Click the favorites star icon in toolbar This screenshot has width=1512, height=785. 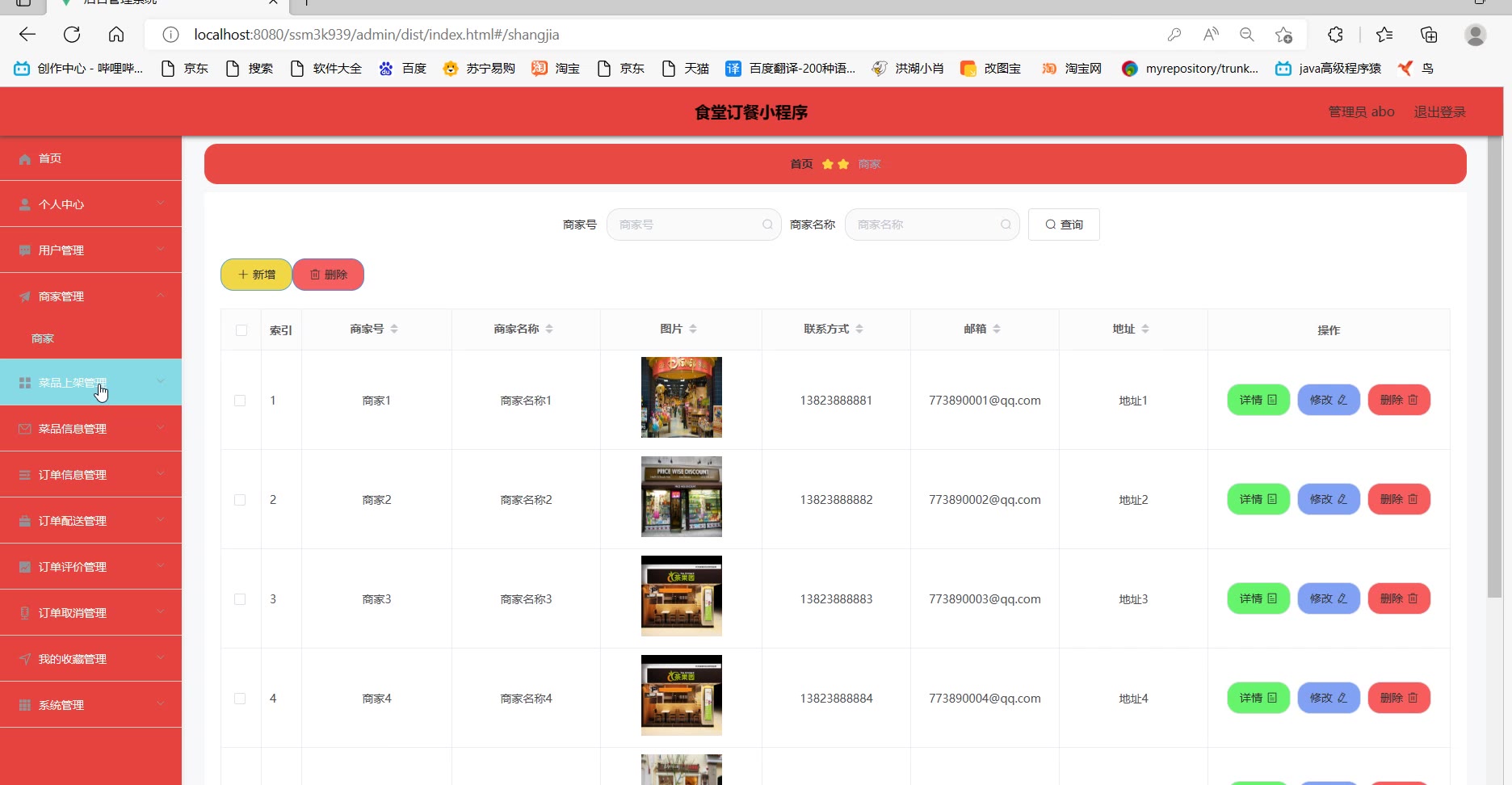click(1384, 35)
